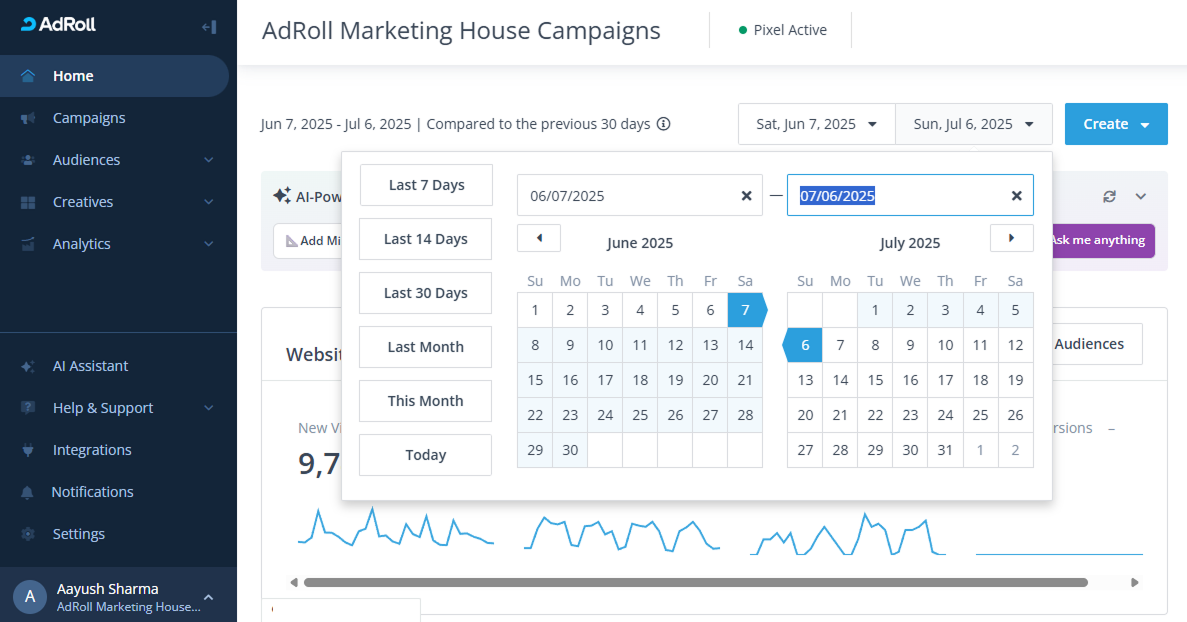Collapse the sidebar with the arrow icon
The height and width of the screenshot is (622, 1187).
click(209, 27)
